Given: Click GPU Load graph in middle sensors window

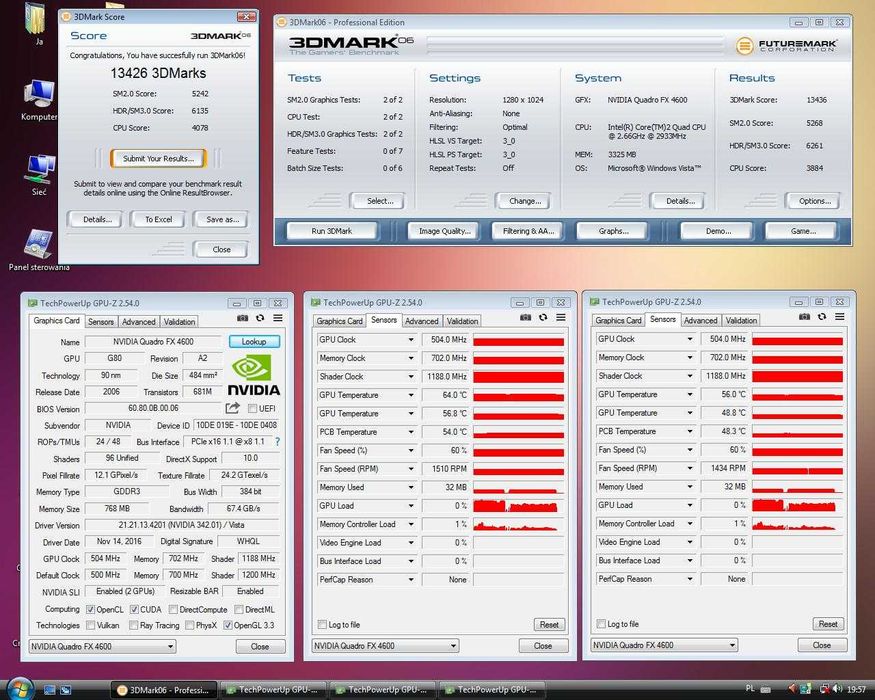Looking at the screenshot, I should pos(518,506).
